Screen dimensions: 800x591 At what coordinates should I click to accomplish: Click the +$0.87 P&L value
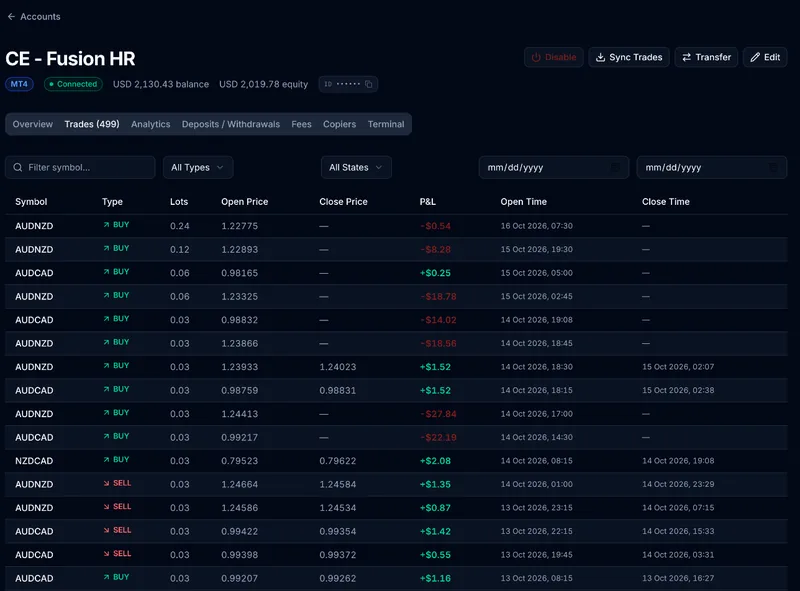click(x=435, y=508)
